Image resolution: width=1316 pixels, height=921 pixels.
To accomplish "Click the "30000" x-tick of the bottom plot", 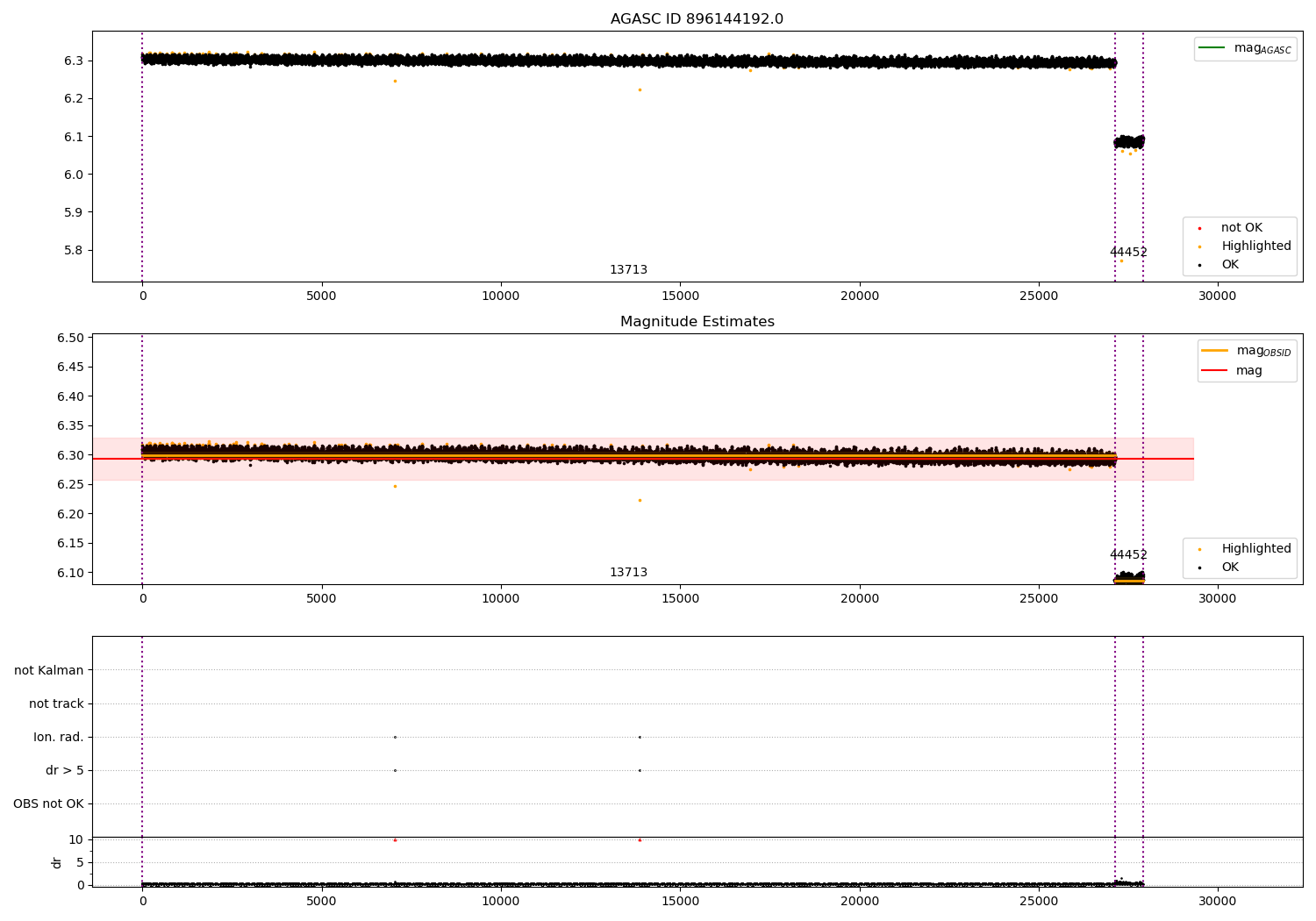I will point(1218,901).
